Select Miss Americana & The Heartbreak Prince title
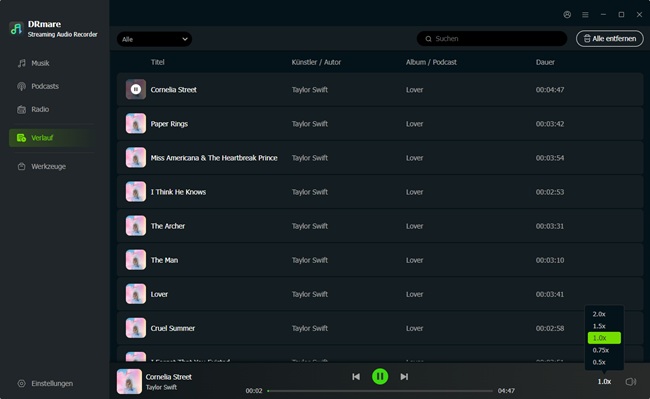Viewport: 650px width, 399px height. pos(214,158)
